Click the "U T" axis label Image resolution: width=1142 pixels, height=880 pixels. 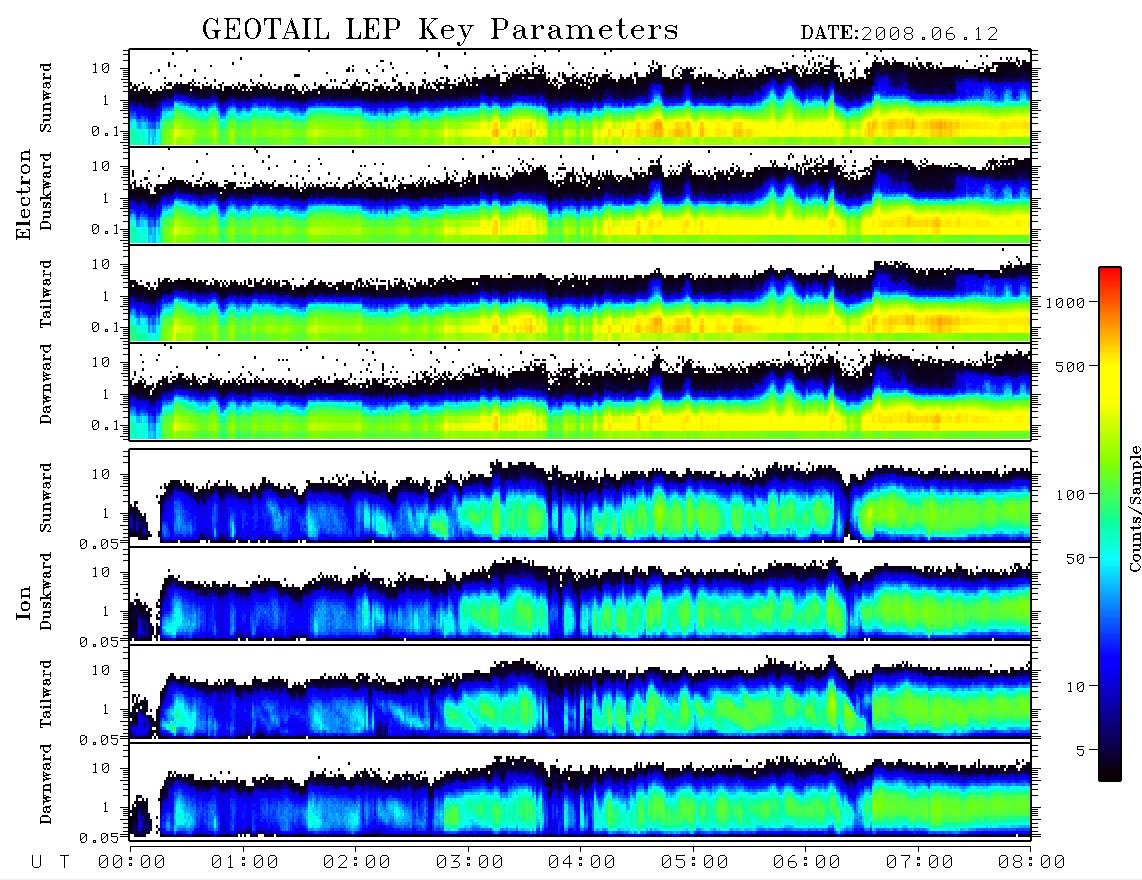[x=50, y=862]
